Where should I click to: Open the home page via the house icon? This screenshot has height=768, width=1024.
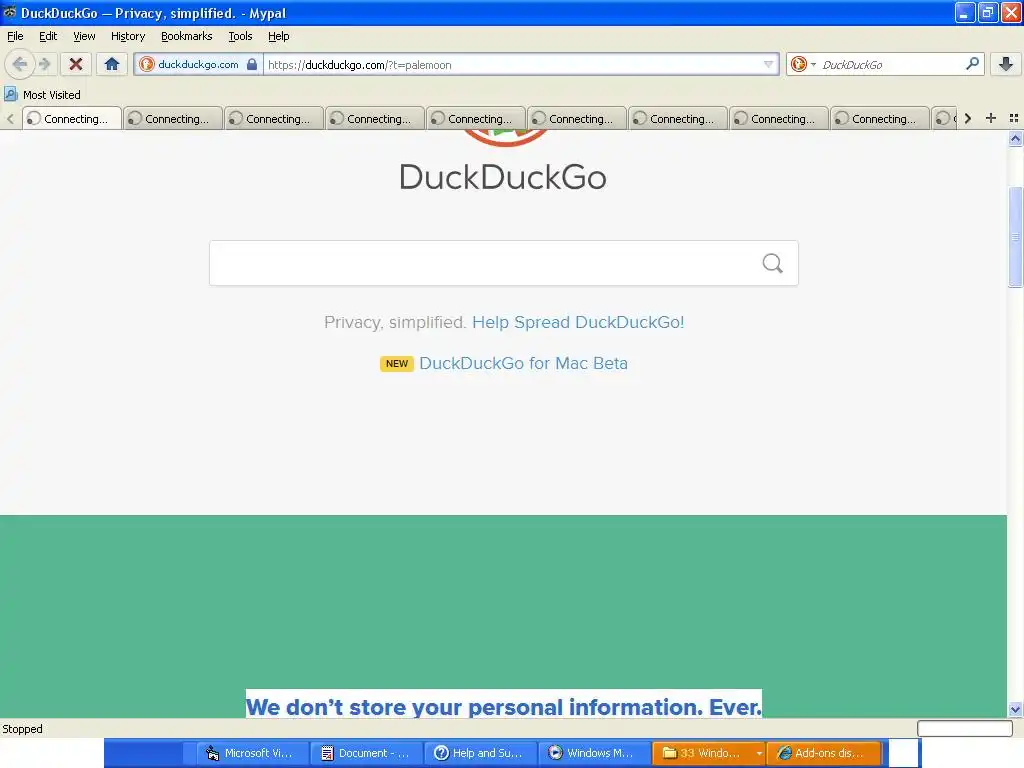pyautogui.click(x=112, y=64)
